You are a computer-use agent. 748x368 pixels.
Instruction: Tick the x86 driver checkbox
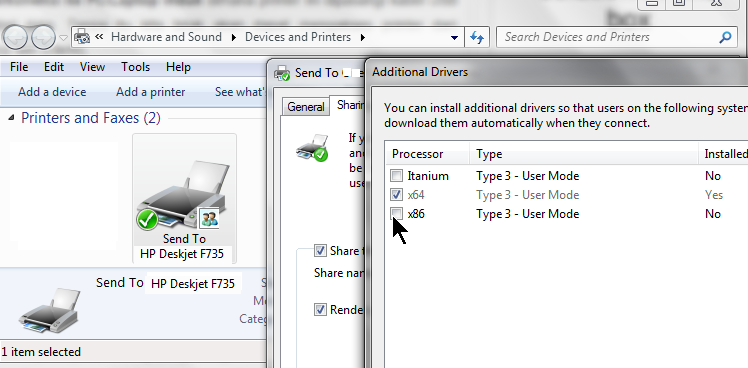point(396,213)
